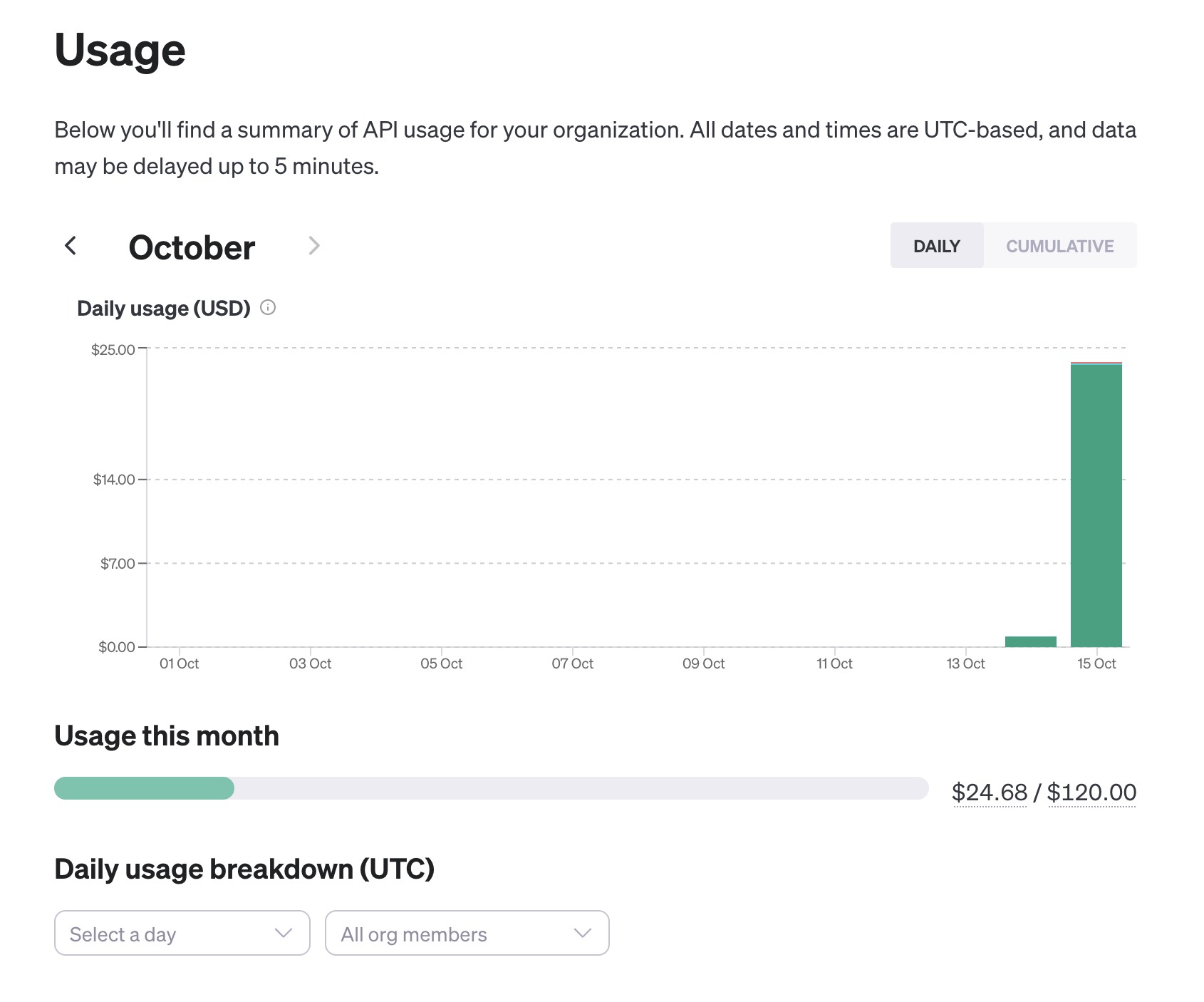Select the tall green bar for 15 Oct
This screenshot has width=1204, height=1002.
click(1096, 506)
